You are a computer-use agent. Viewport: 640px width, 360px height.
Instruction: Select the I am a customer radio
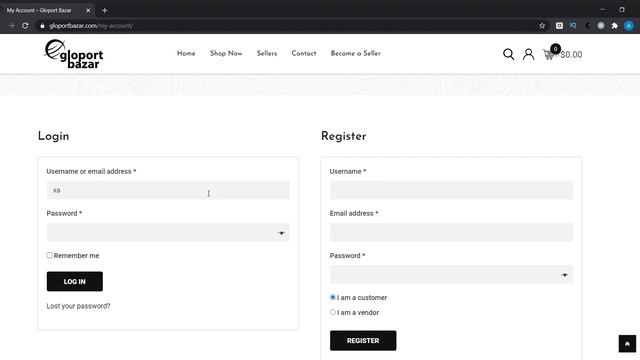coord(333,297)
